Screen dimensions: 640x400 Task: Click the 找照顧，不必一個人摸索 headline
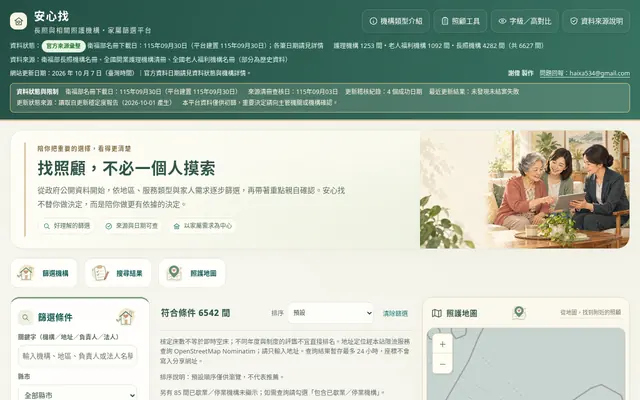tap(127, 168)
